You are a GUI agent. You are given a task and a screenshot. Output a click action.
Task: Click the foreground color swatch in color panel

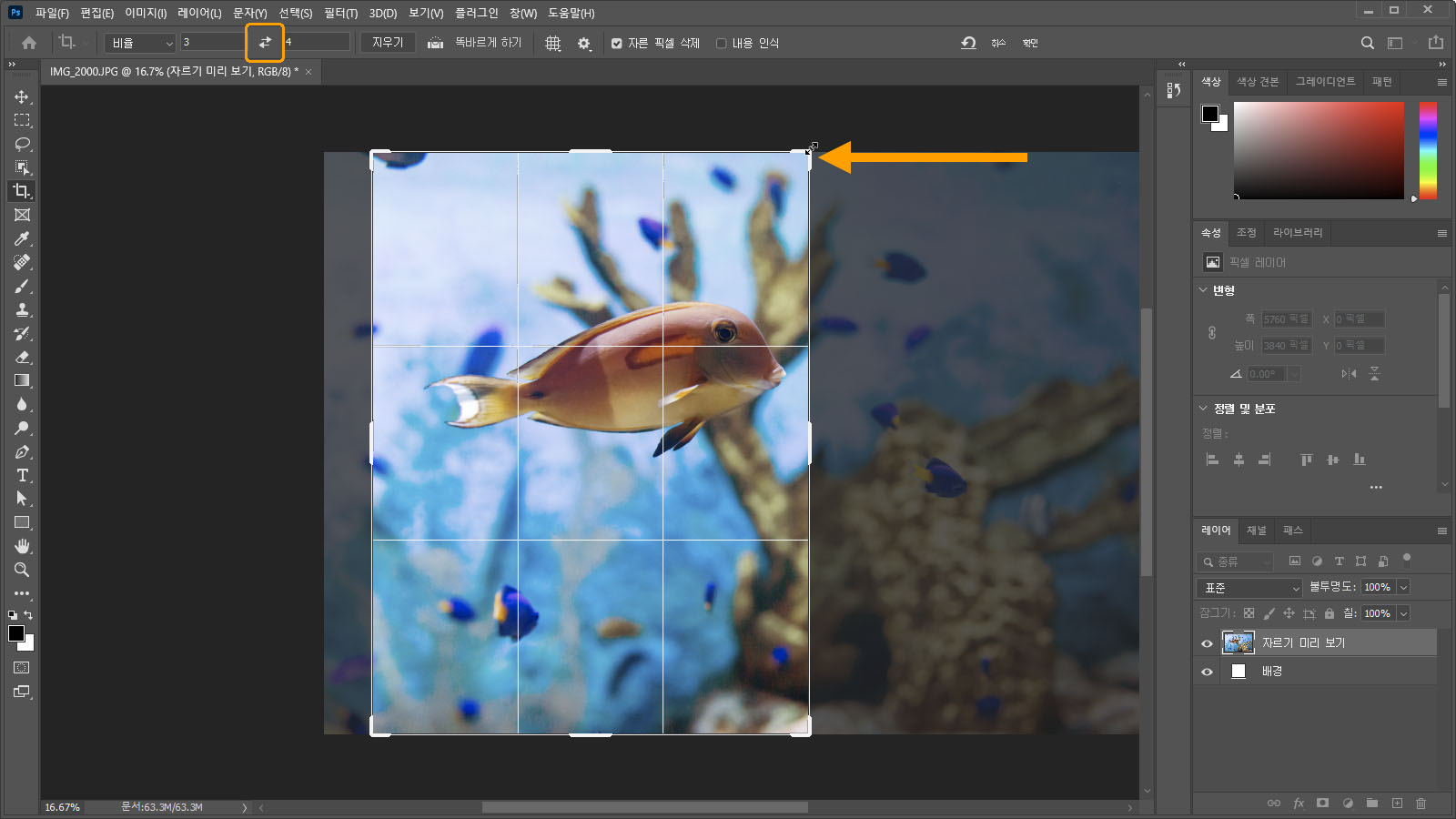1210,114
